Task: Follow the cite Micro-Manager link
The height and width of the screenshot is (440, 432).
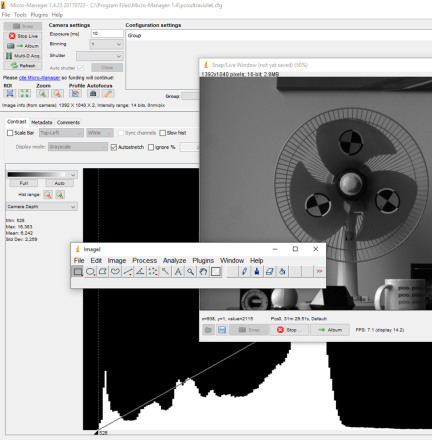Action: tap(39, 78)
